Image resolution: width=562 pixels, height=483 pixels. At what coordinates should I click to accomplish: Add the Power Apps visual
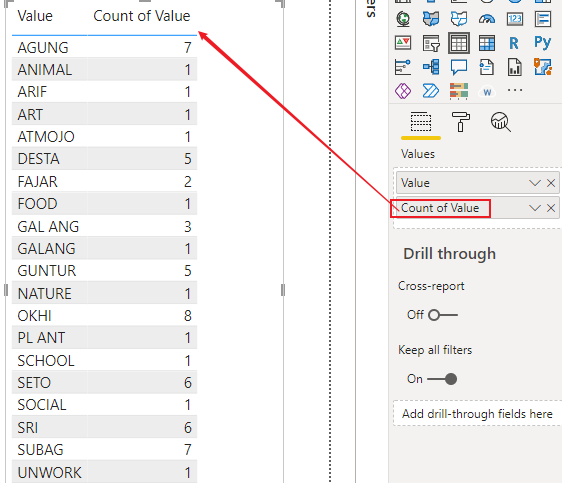click(x=403, y=91)
